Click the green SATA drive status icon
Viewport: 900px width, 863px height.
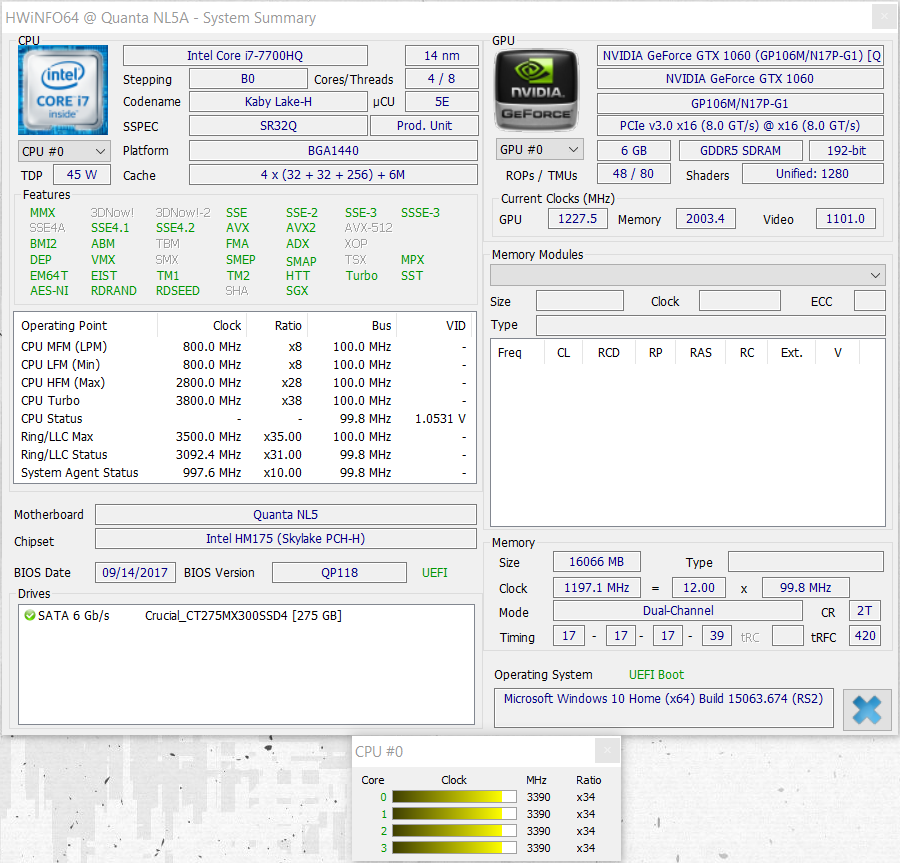click(x=29, y=616)
